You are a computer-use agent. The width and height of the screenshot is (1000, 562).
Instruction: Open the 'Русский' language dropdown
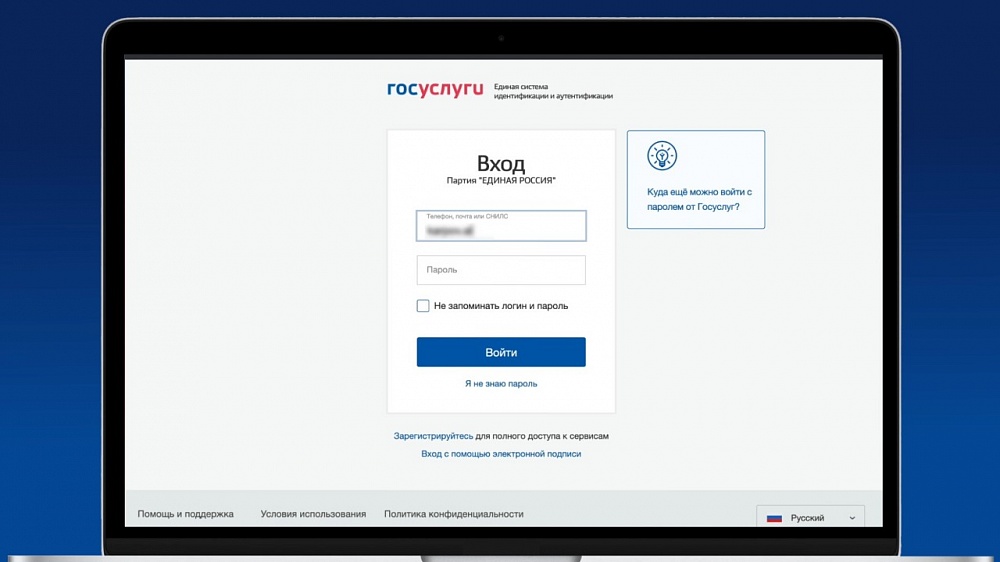tap(810, 518)
